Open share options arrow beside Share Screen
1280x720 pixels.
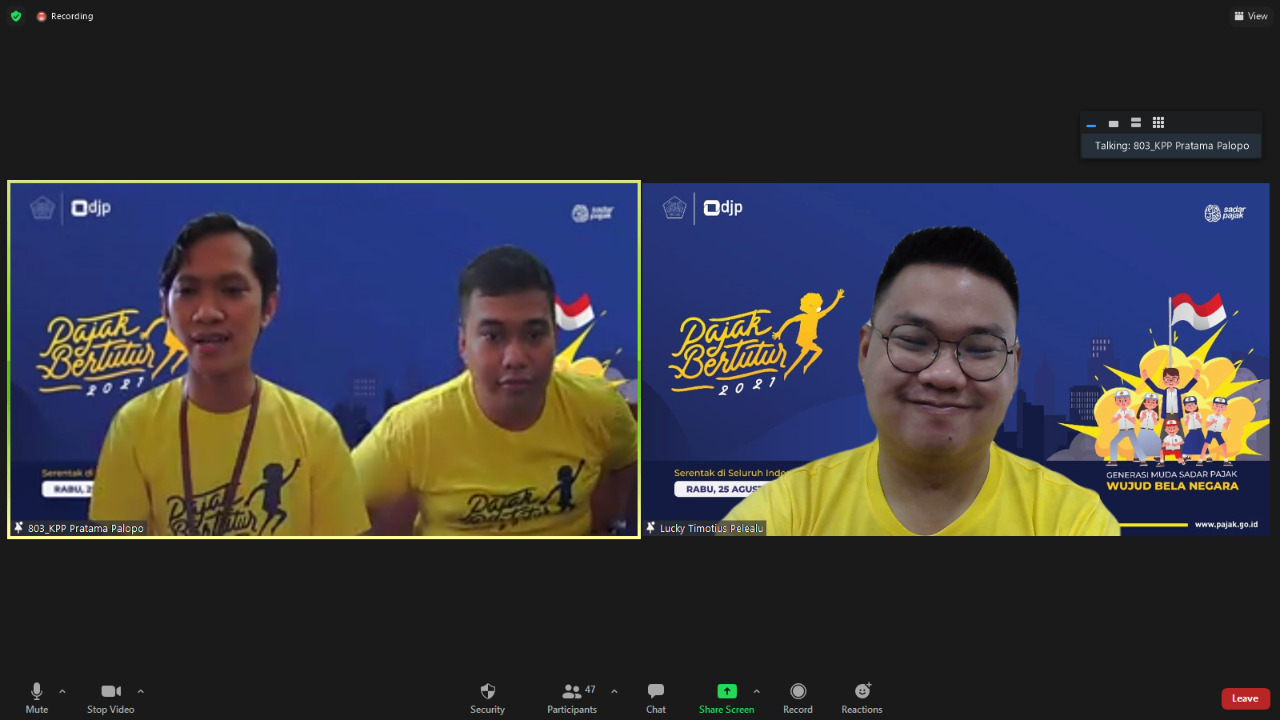756,691
